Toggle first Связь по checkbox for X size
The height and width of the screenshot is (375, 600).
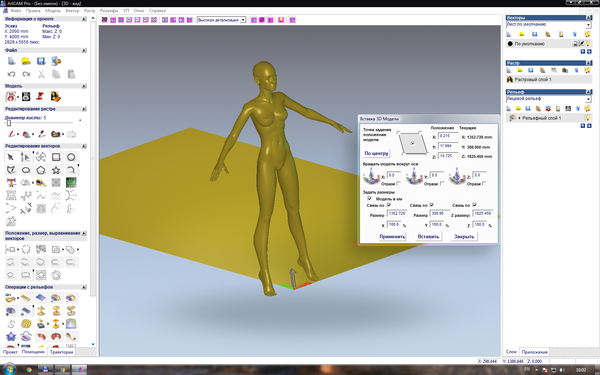tap(389, 205)
